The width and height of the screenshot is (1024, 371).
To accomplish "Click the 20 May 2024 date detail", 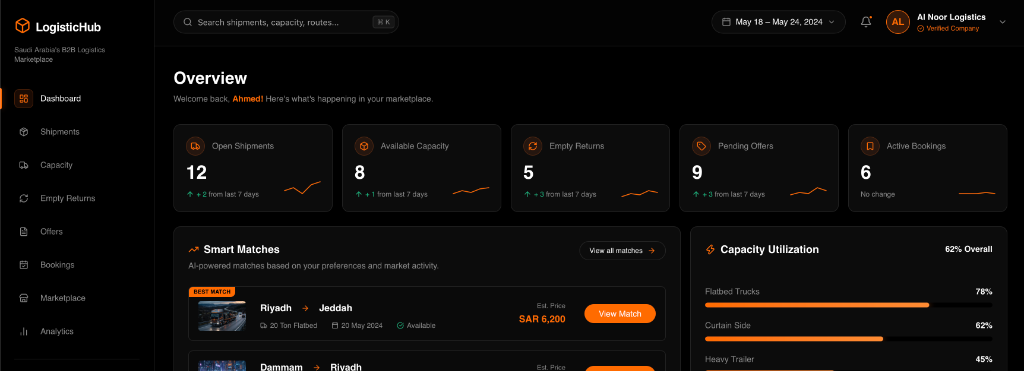I will click(357, 325).
